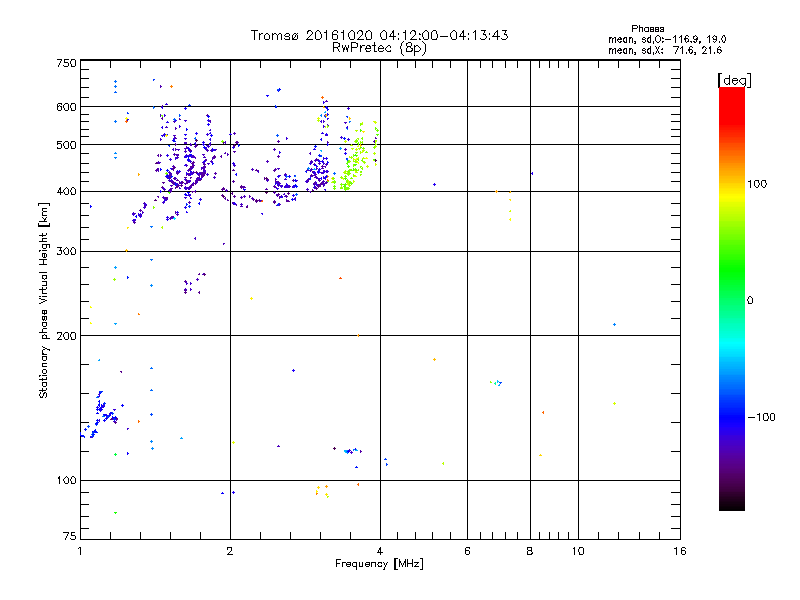Click the x-axis tick label '16'
This screenshot has height=600, width=800.
pos(680,551)
